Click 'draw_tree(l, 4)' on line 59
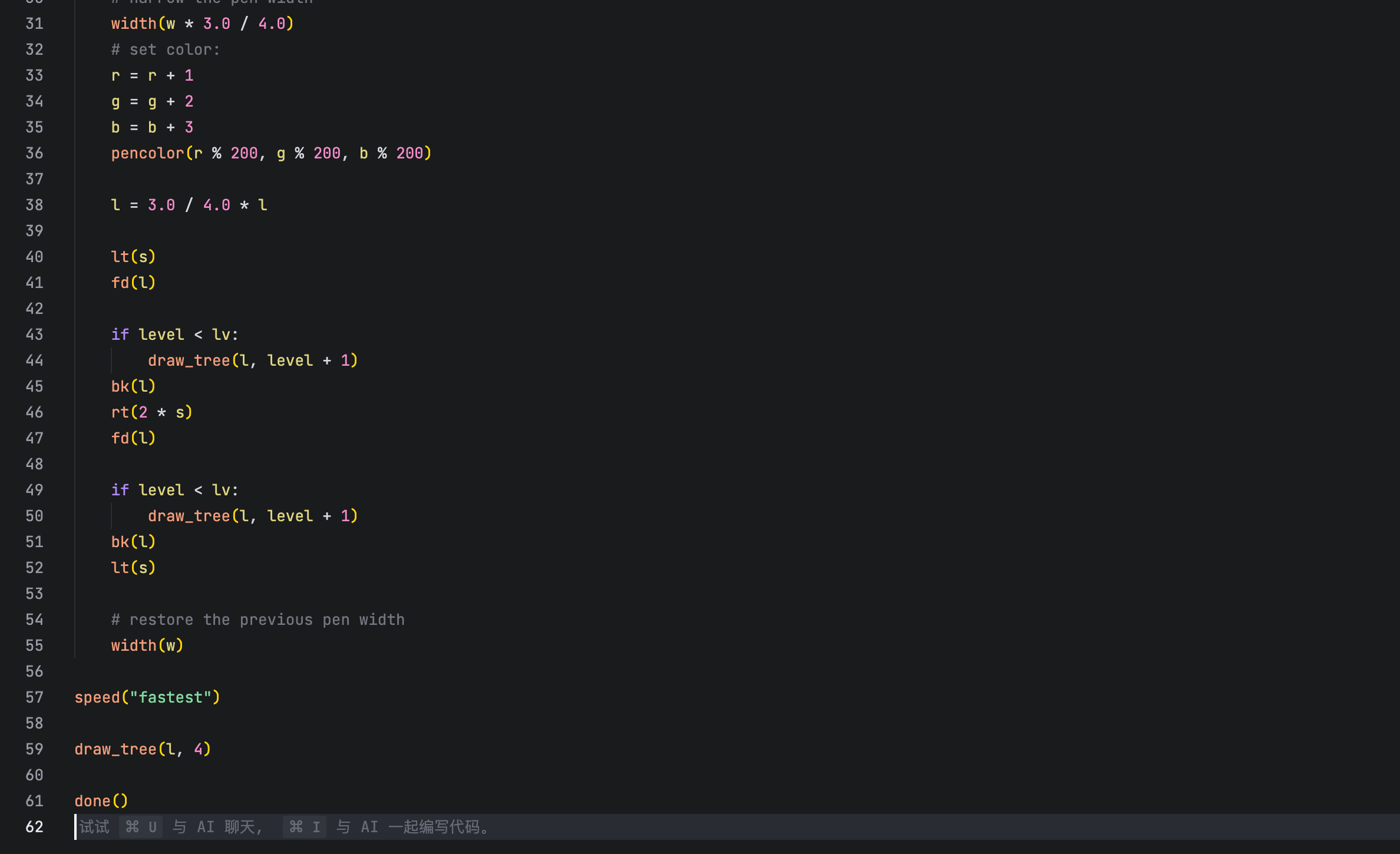The width and height of the screenshot is (1400, 854). (143, 749)
